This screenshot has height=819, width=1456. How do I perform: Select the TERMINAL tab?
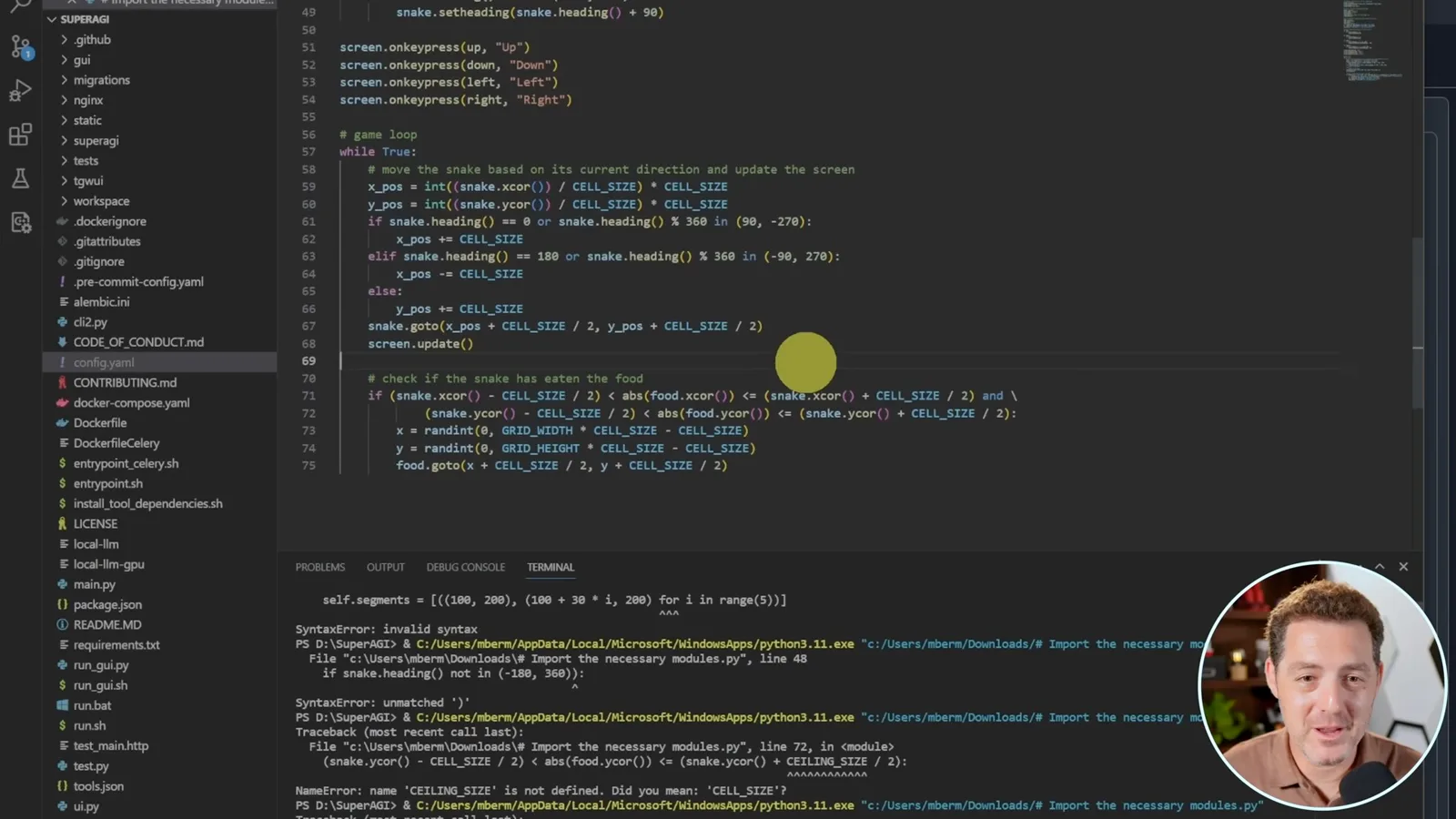point(551,567)
